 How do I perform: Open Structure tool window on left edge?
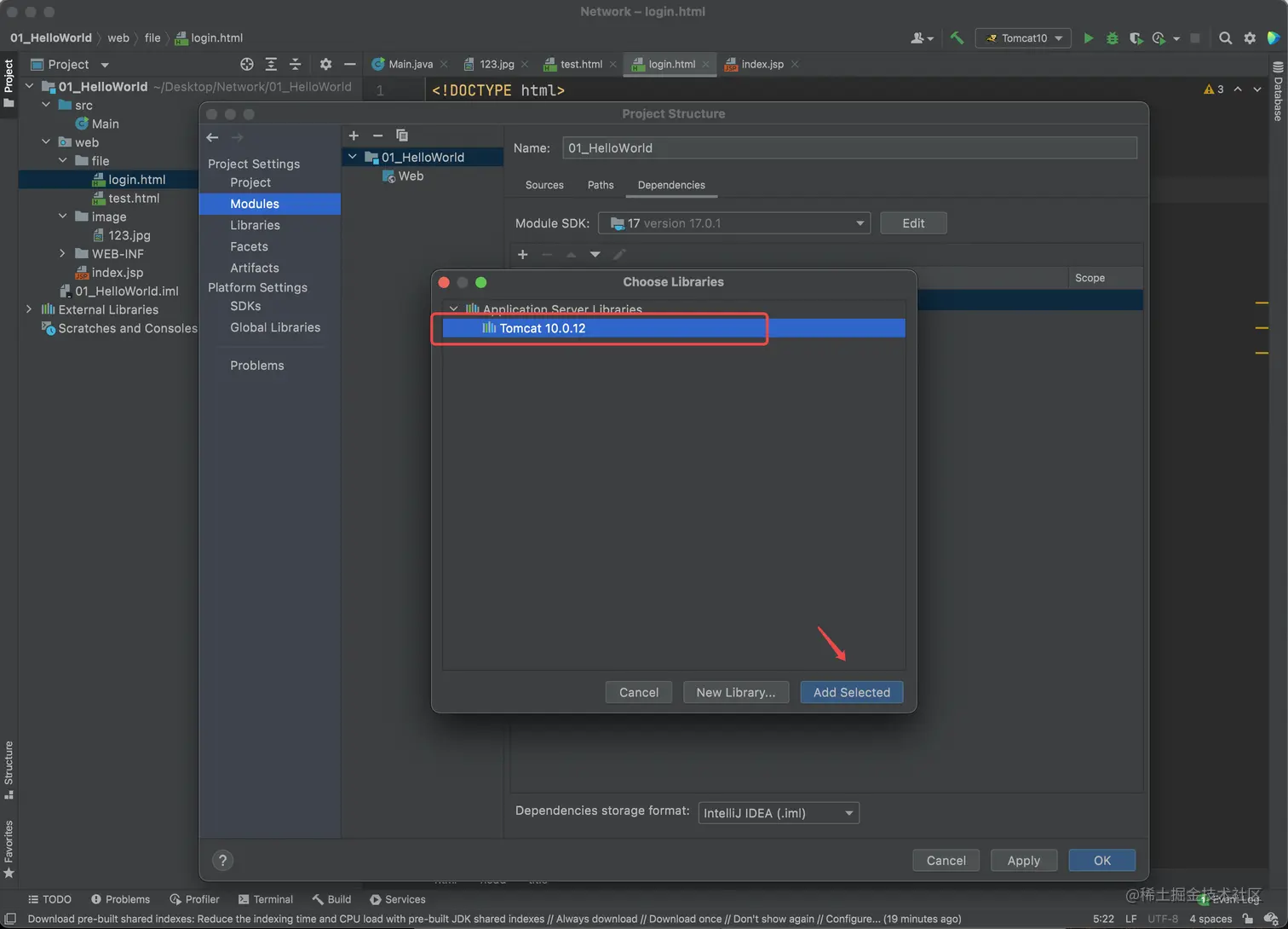tap(9, 770)
